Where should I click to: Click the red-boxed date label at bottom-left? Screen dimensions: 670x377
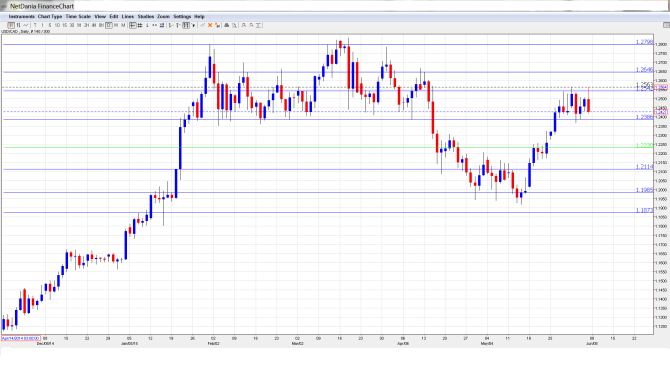coord(21,338)
